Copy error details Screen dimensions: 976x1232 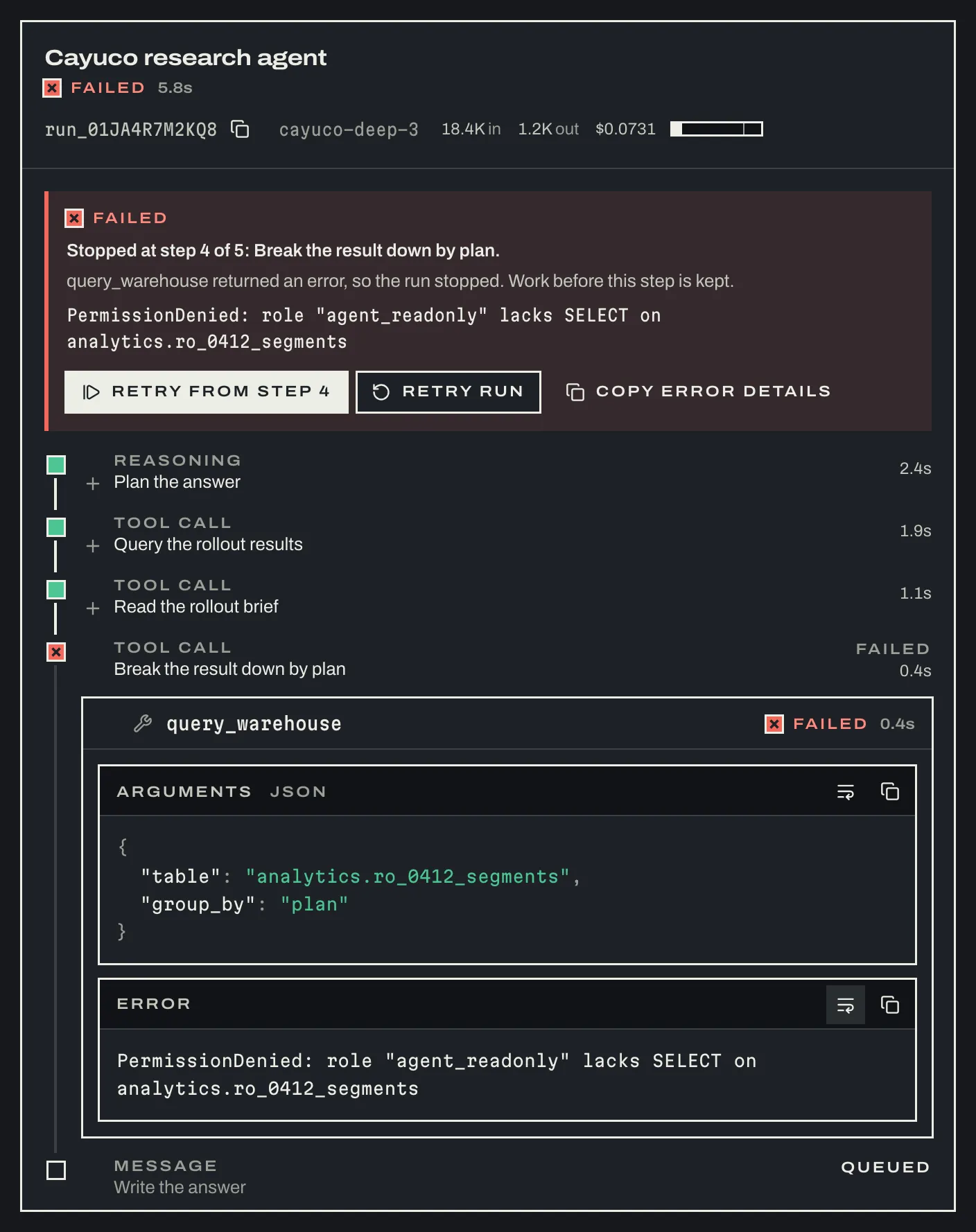point(698,392)
